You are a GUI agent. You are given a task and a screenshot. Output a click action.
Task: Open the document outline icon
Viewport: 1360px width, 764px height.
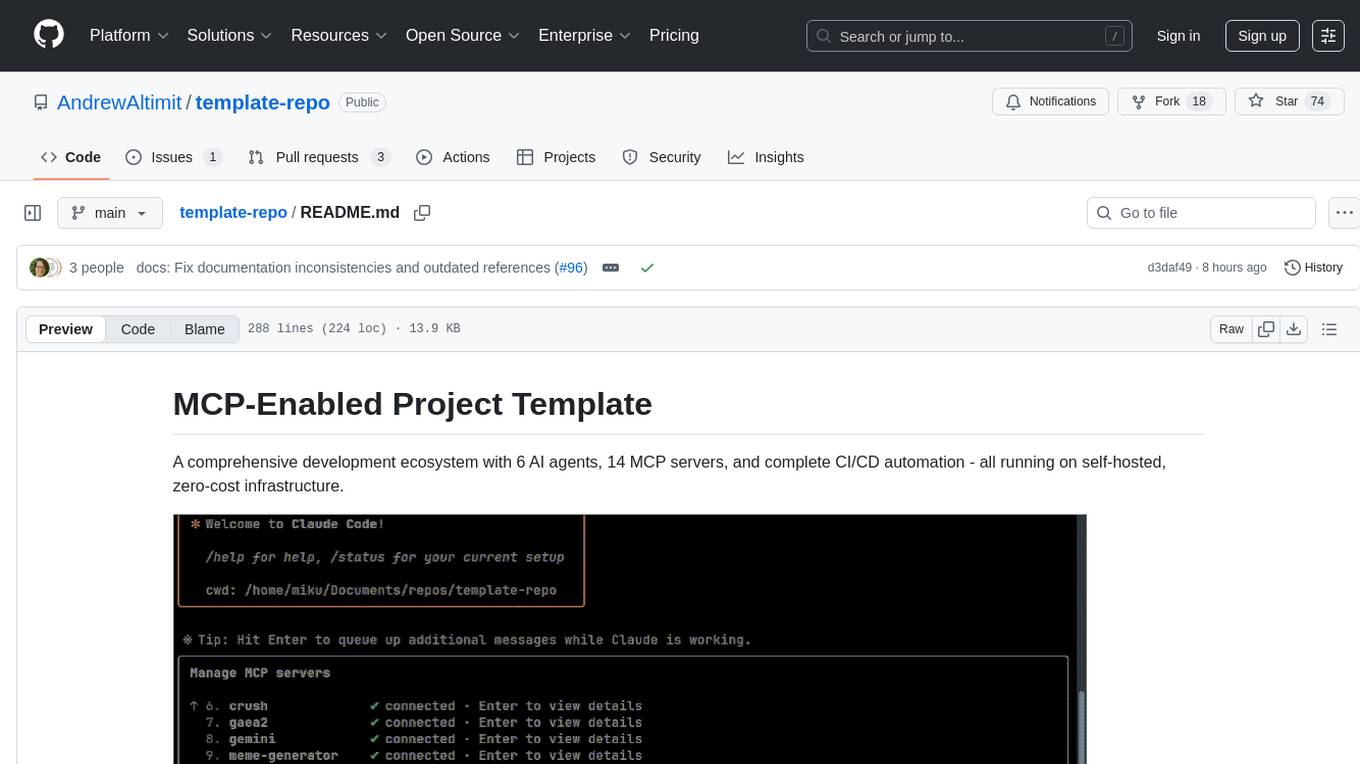click(x=1329, y=329)
